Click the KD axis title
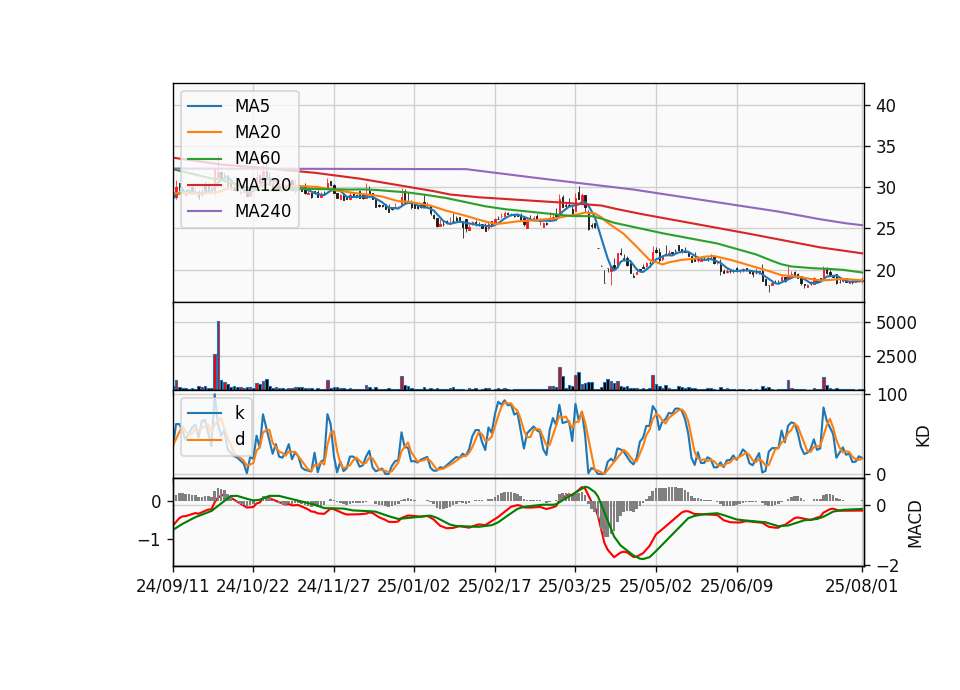This screenshot has height=690, width=960. [x=923, y=436]
